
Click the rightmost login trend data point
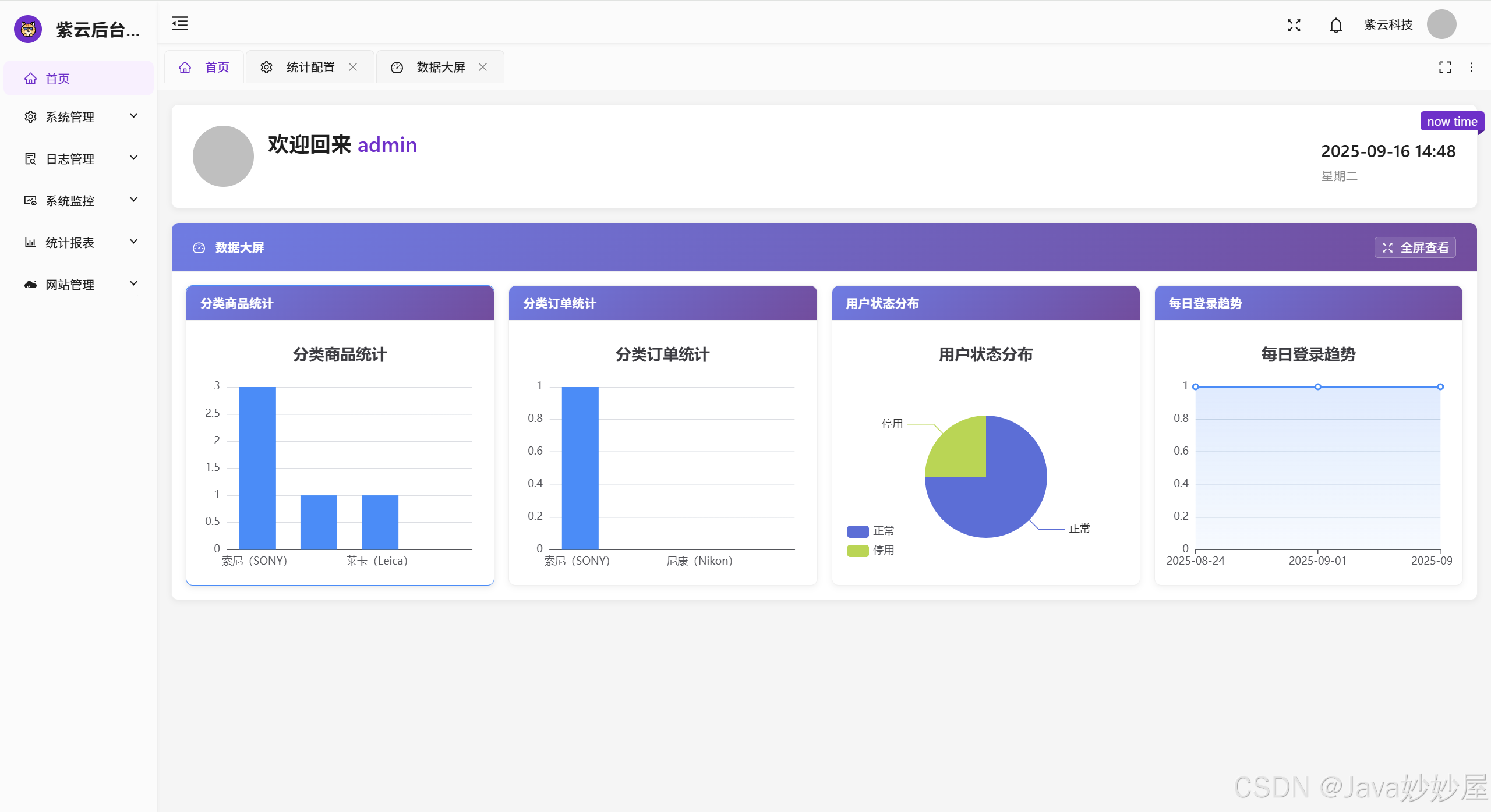(x=1440, y=387)
